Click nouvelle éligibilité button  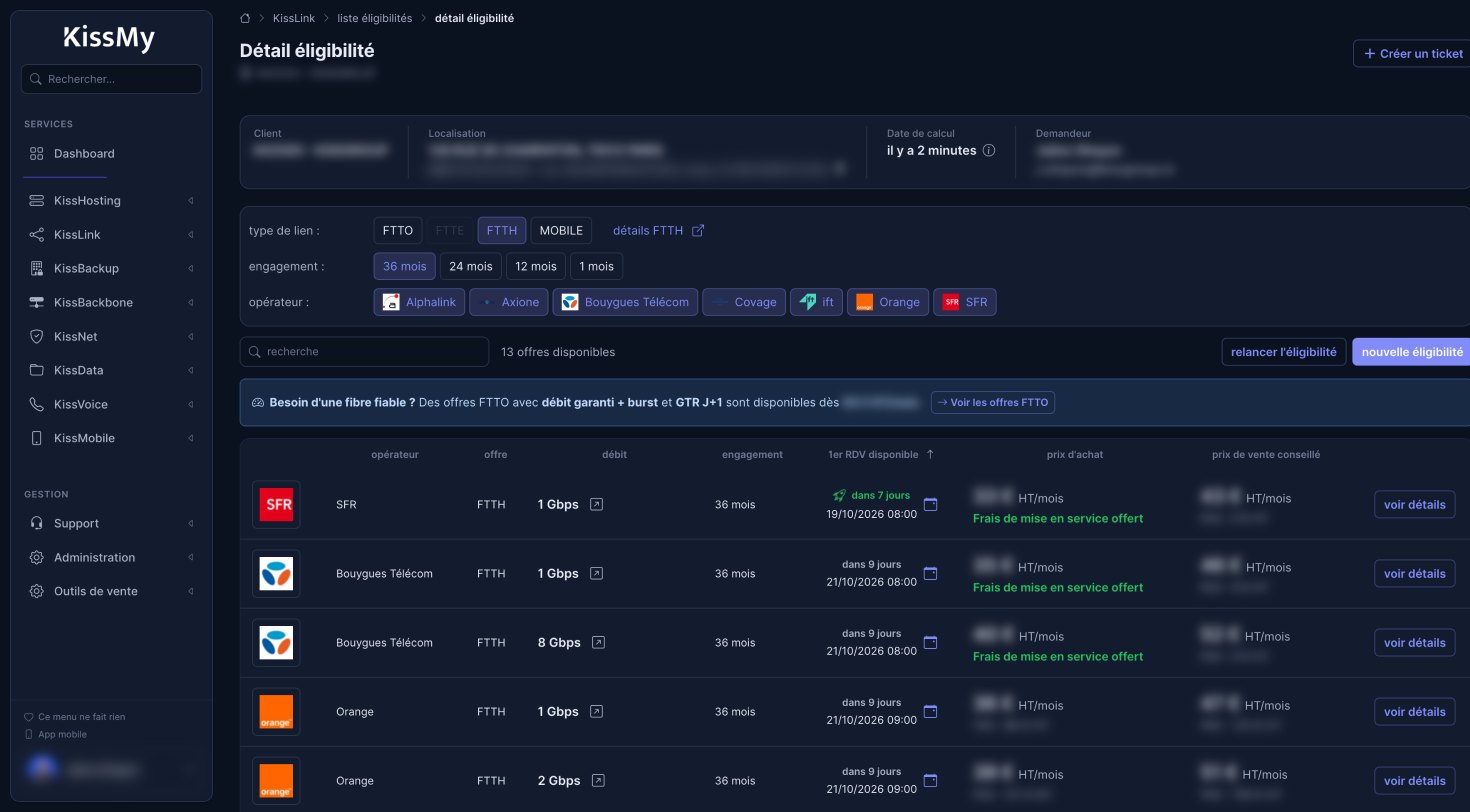[1412, 352]
